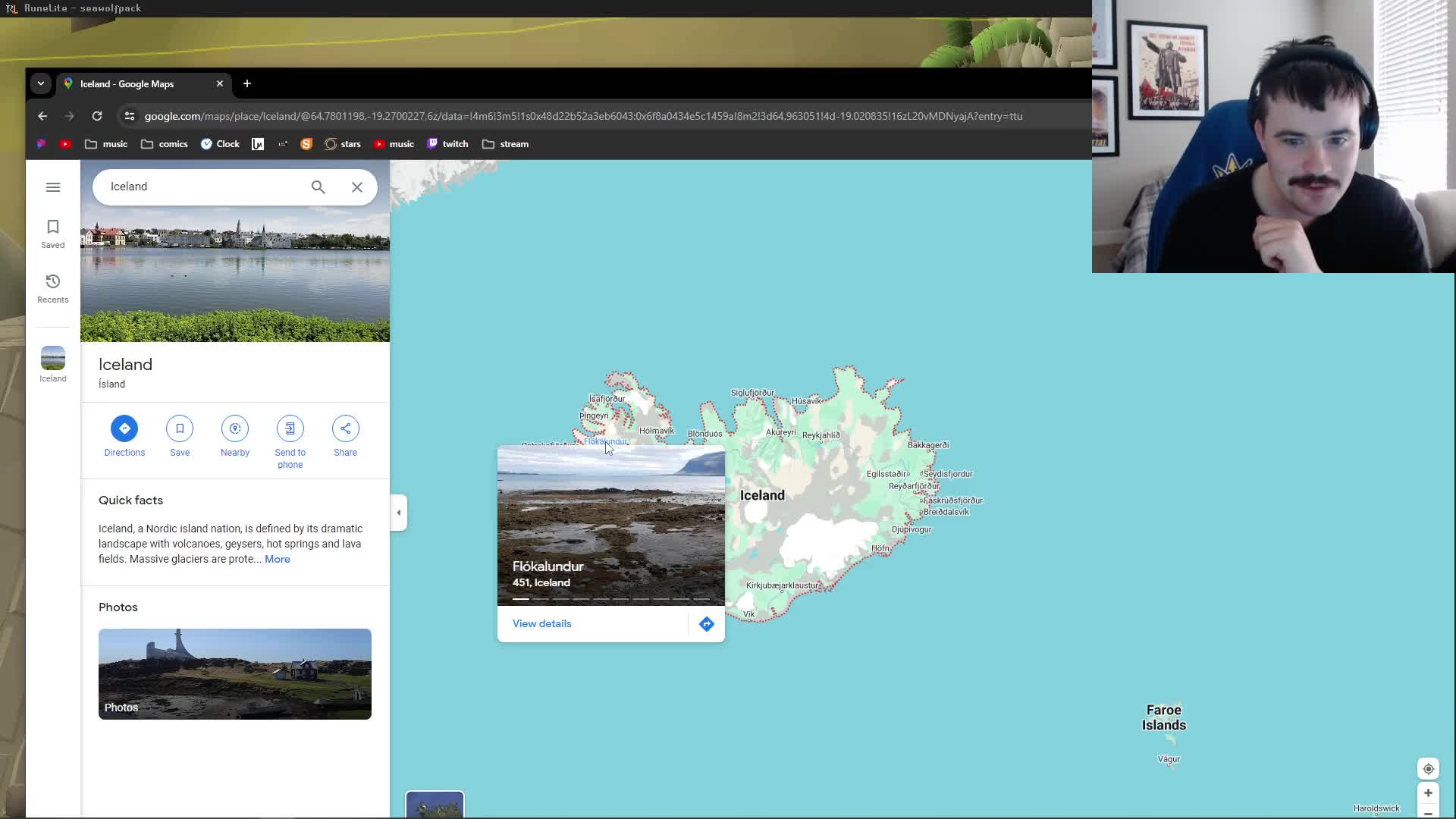
Task: Open the Clock bookmark
Action: (x=220, y=144)
